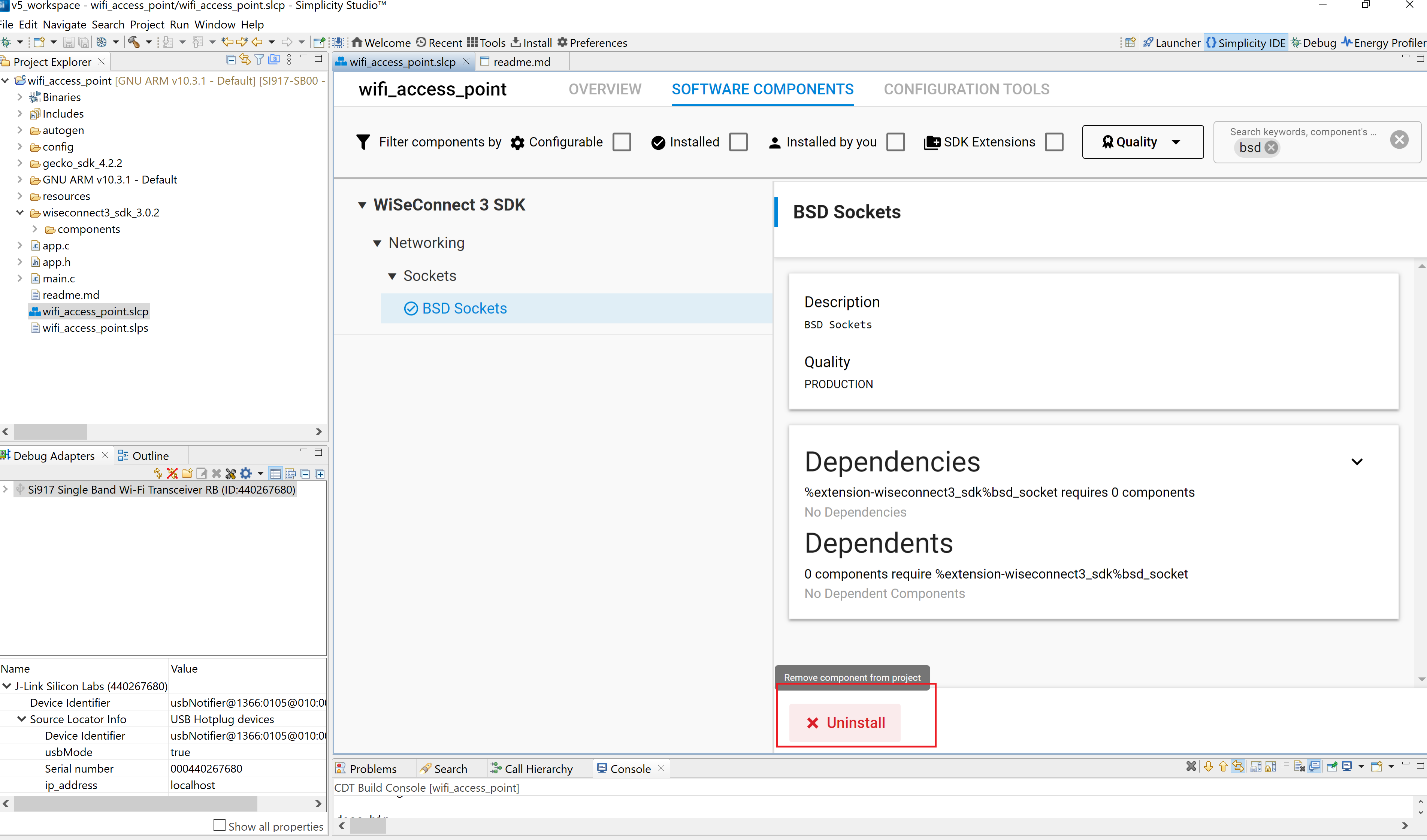This screenshot has width=1427, height=840.
Task: Select BSD Sockets component in tree
Action: pos(464,309)
